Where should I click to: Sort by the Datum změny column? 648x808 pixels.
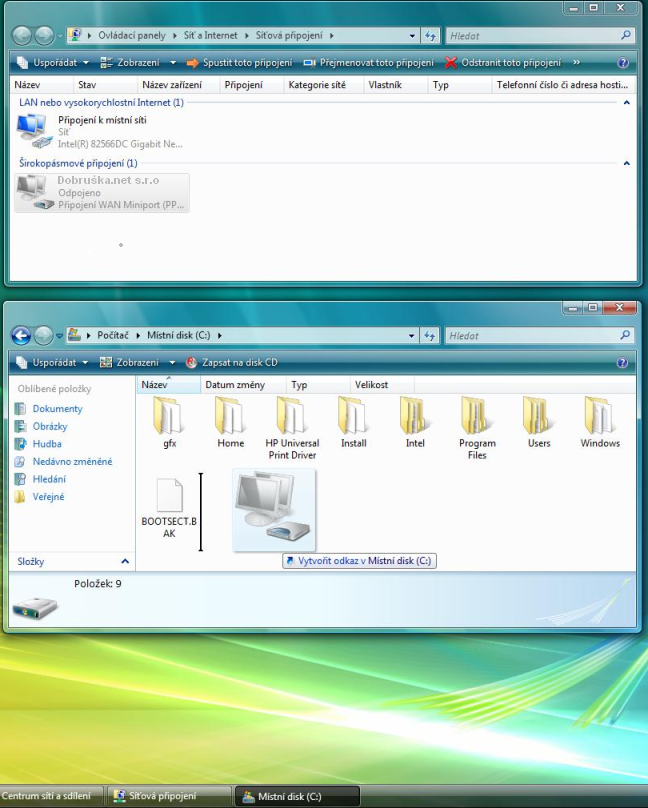point(234,385)
